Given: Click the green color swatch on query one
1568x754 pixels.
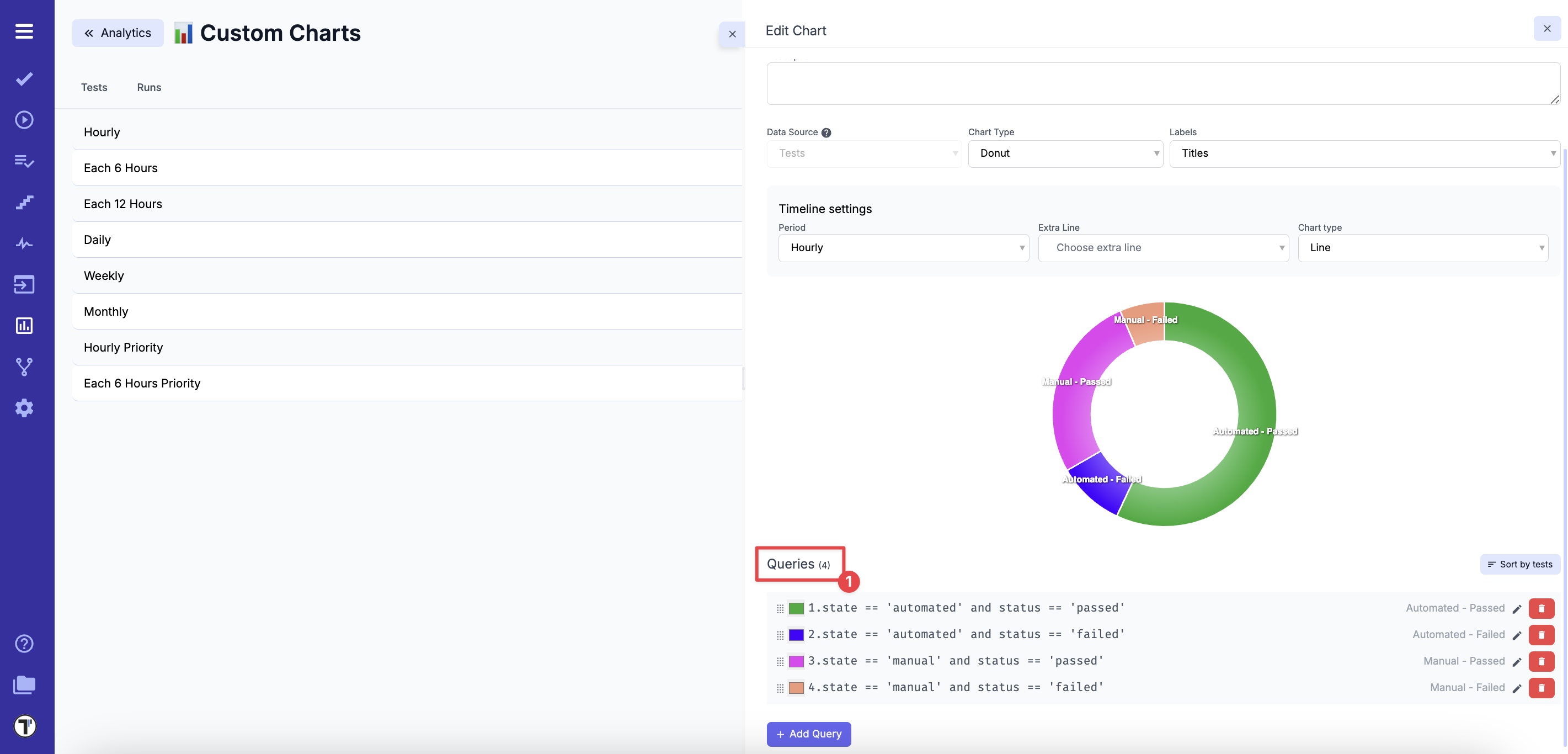Looking at the screenshot, I should [x=796, y=608].
